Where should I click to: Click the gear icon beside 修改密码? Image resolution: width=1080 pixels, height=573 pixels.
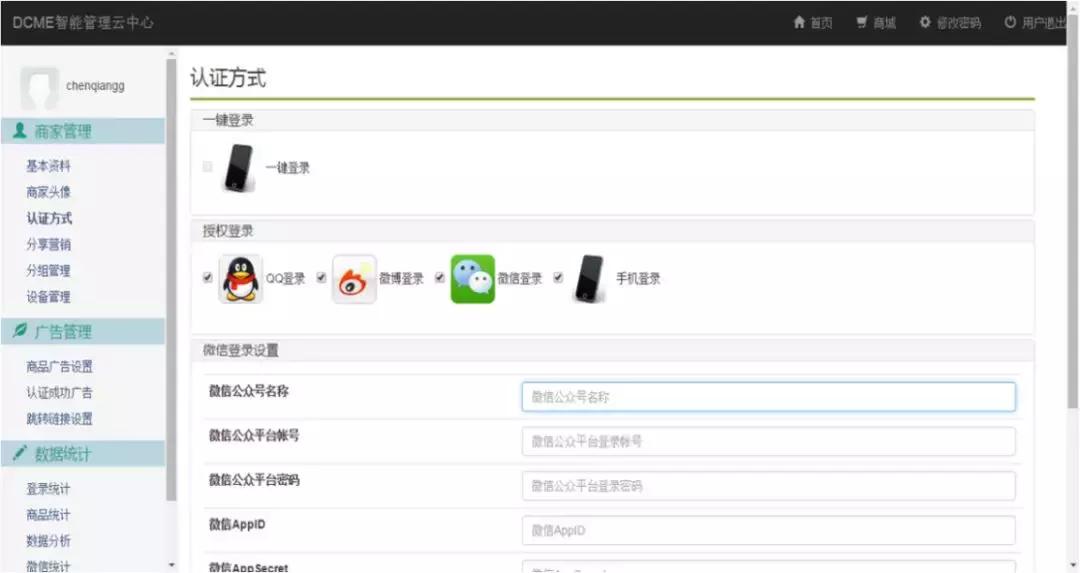925,22
